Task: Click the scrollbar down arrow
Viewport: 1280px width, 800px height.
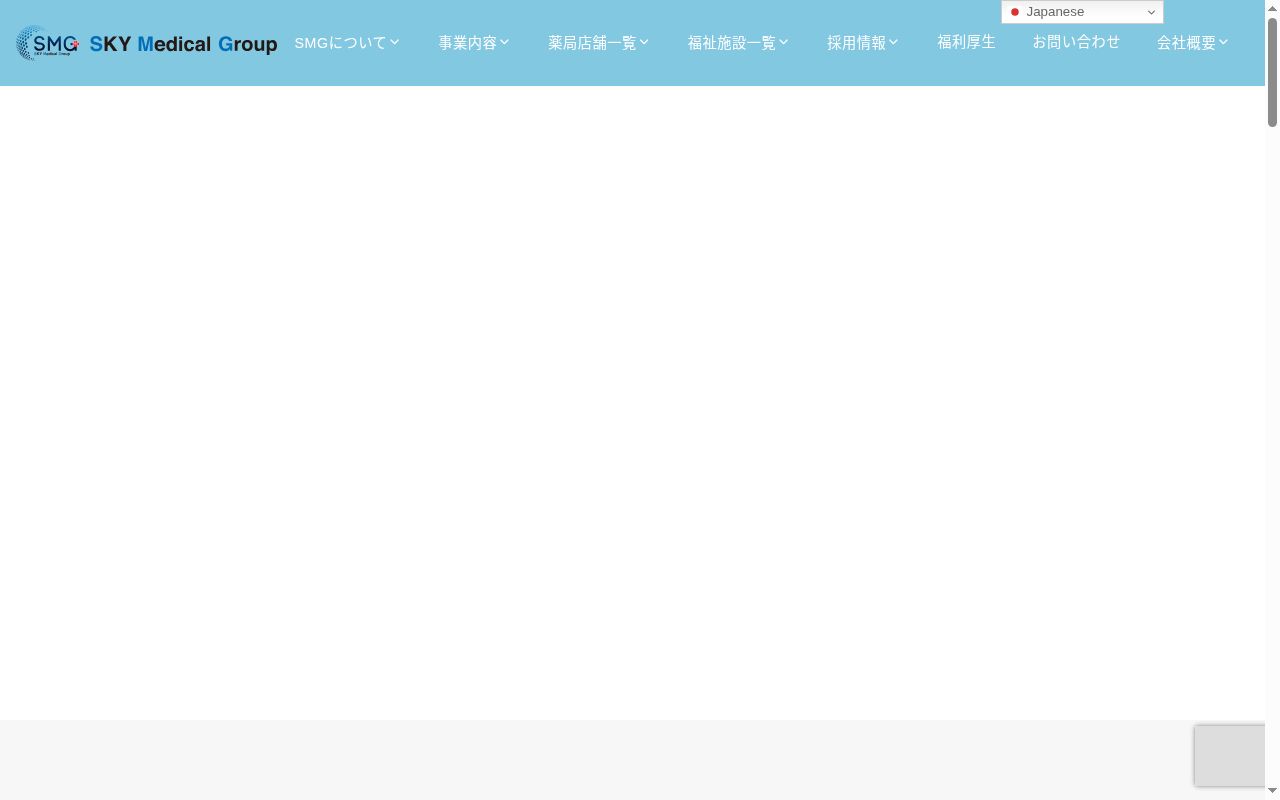Action: pos(1272,791)
